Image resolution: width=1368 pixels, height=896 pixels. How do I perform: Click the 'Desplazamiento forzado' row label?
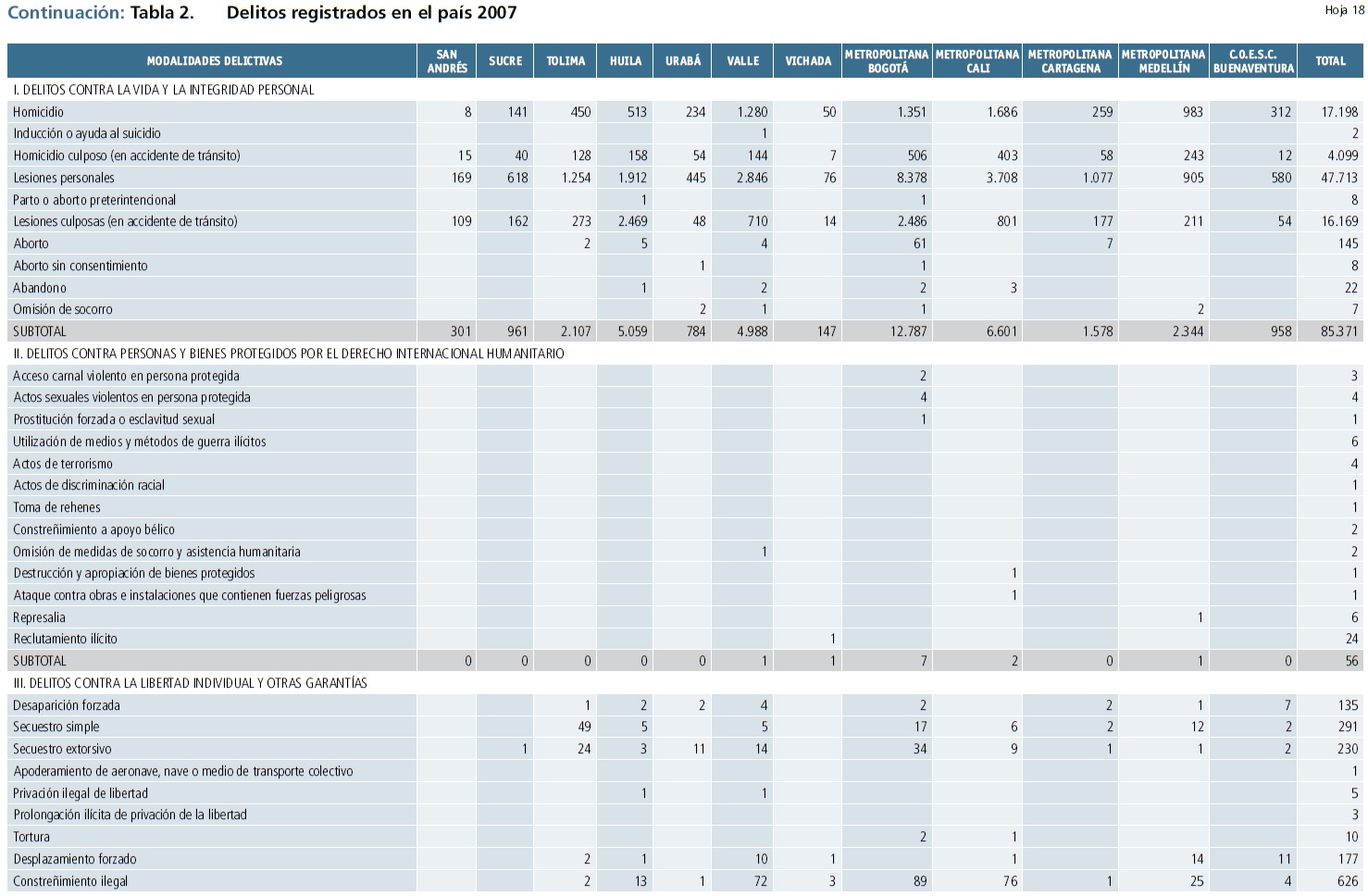pyautogui.click(x=75, y=859)
